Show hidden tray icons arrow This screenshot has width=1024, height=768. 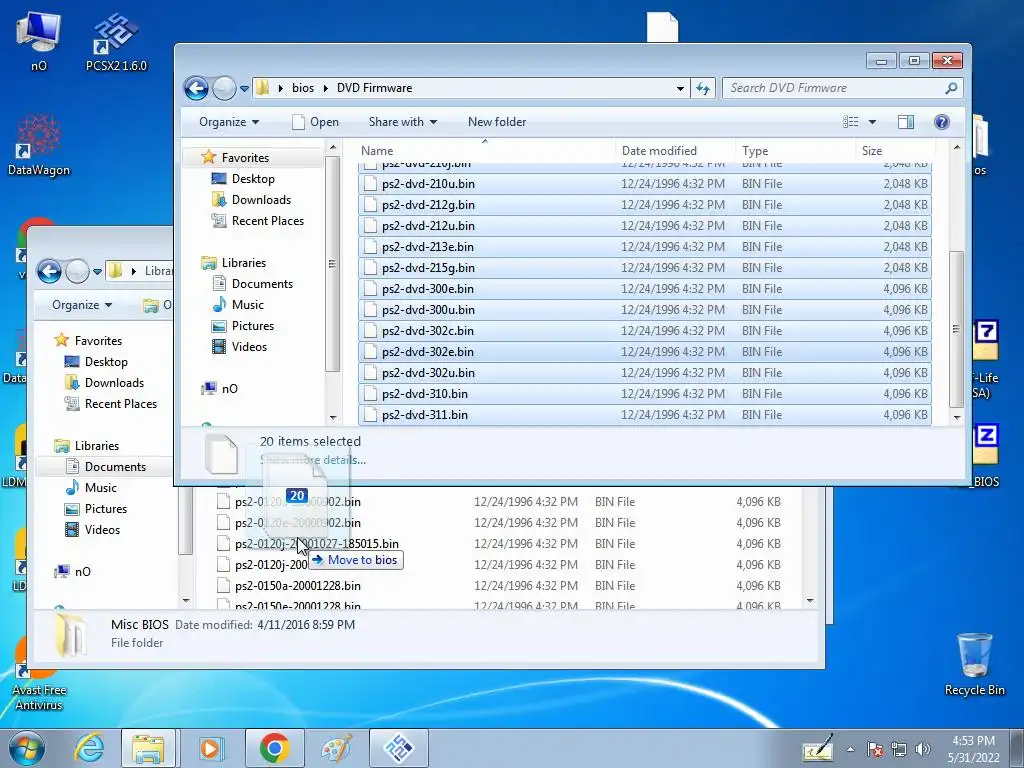pyautogui.click(x=850, y=749)
